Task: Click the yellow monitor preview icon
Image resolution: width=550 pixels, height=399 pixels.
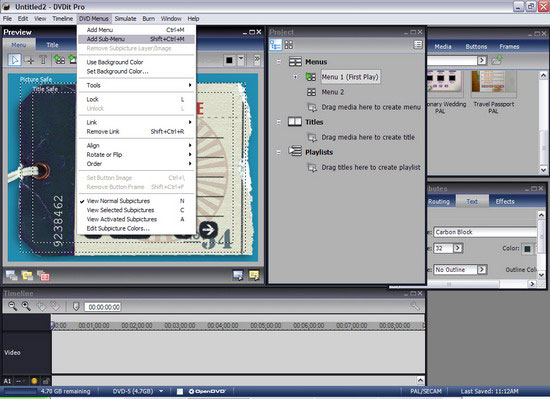Action: (x=254, y=275)
